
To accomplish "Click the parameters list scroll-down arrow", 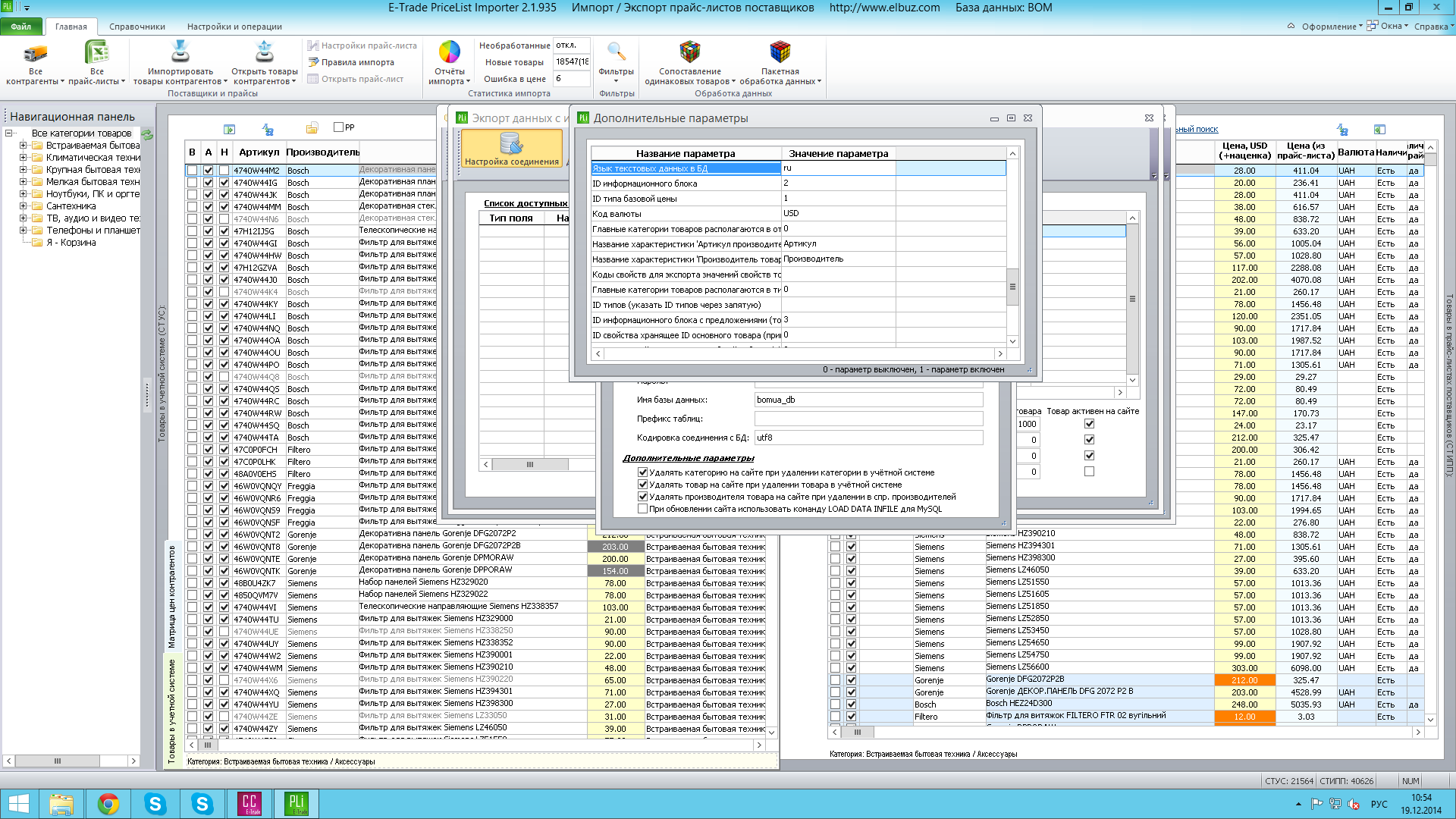I will click(x=1012, y=341).
